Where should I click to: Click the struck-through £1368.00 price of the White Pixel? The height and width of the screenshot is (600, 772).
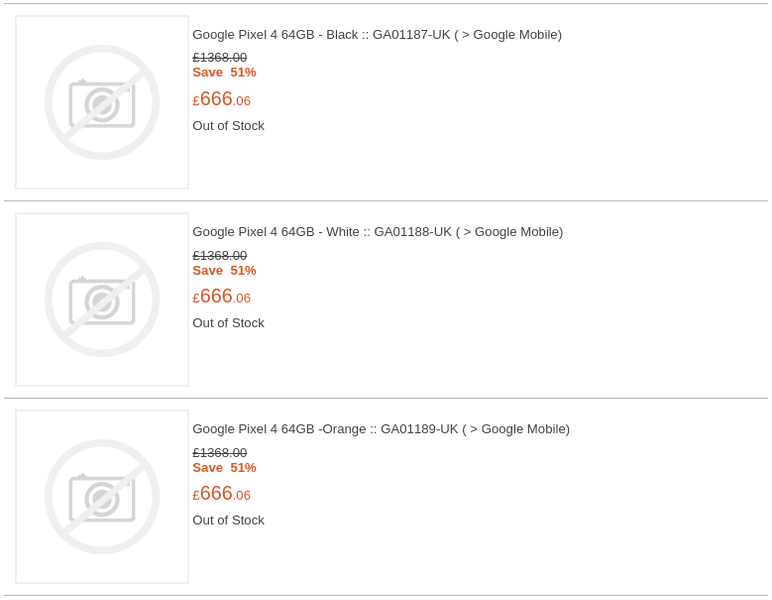pyautogui.click(x=220, y=255)
